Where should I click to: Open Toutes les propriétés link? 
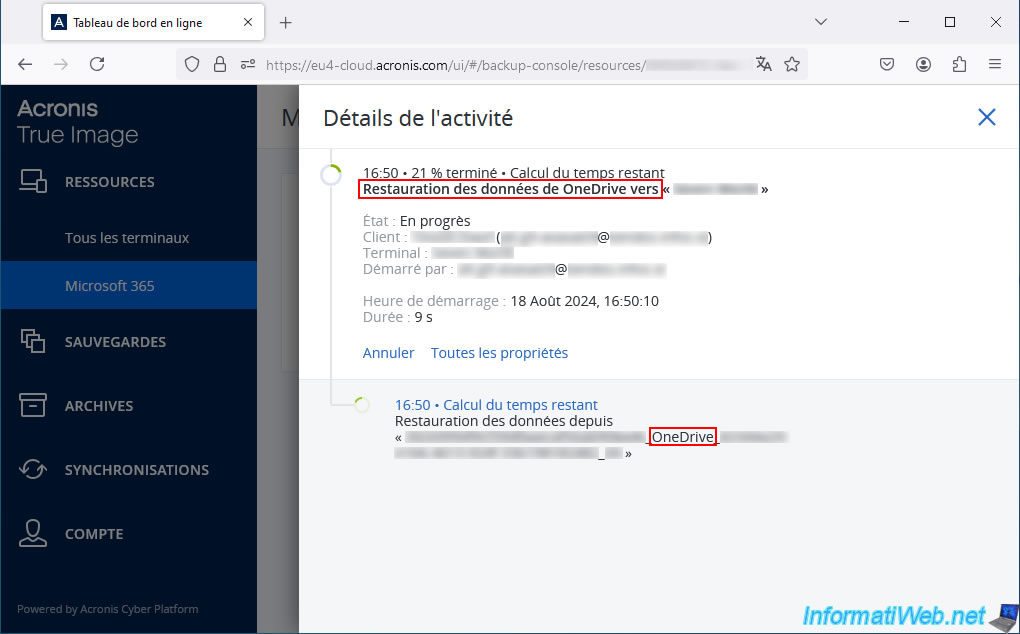500,352
